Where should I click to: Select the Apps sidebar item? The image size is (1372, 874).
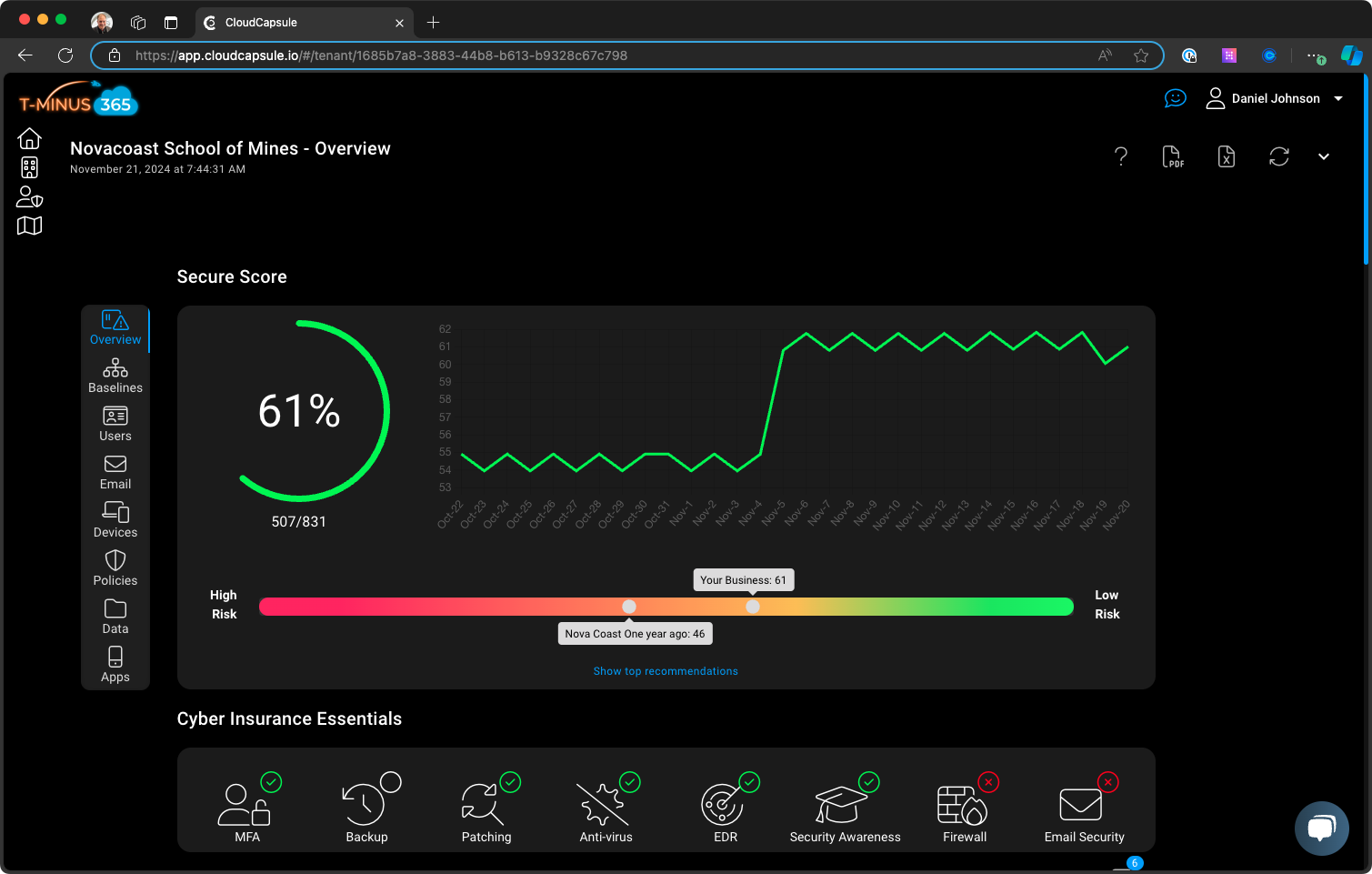[x=115, y=663]
